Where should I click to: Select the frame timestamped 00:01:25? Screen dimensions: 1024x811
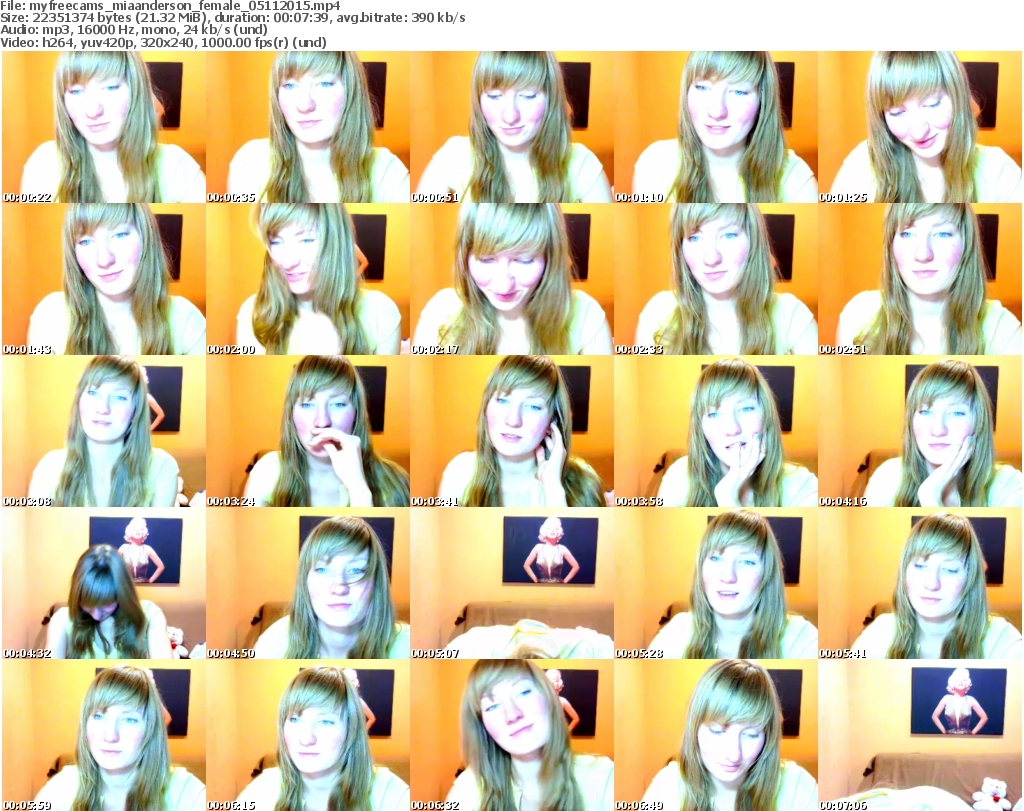[x=920, y=127]
